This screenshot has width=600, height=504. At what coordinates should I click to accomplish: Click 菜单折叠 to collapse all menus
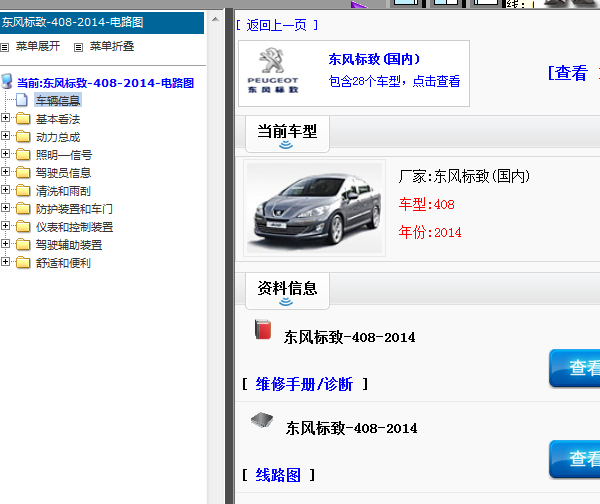tap(112, 46)
